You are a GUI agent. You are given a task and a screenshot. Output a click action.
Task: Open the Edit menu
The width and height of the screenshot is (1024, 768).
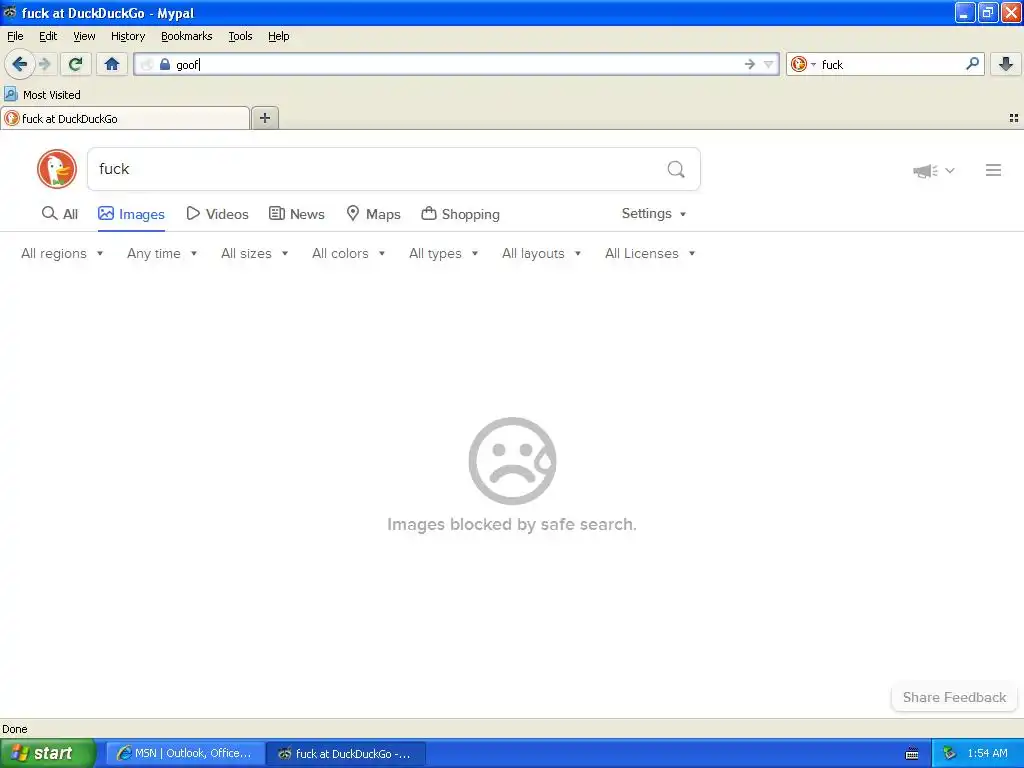click(48, 36)
